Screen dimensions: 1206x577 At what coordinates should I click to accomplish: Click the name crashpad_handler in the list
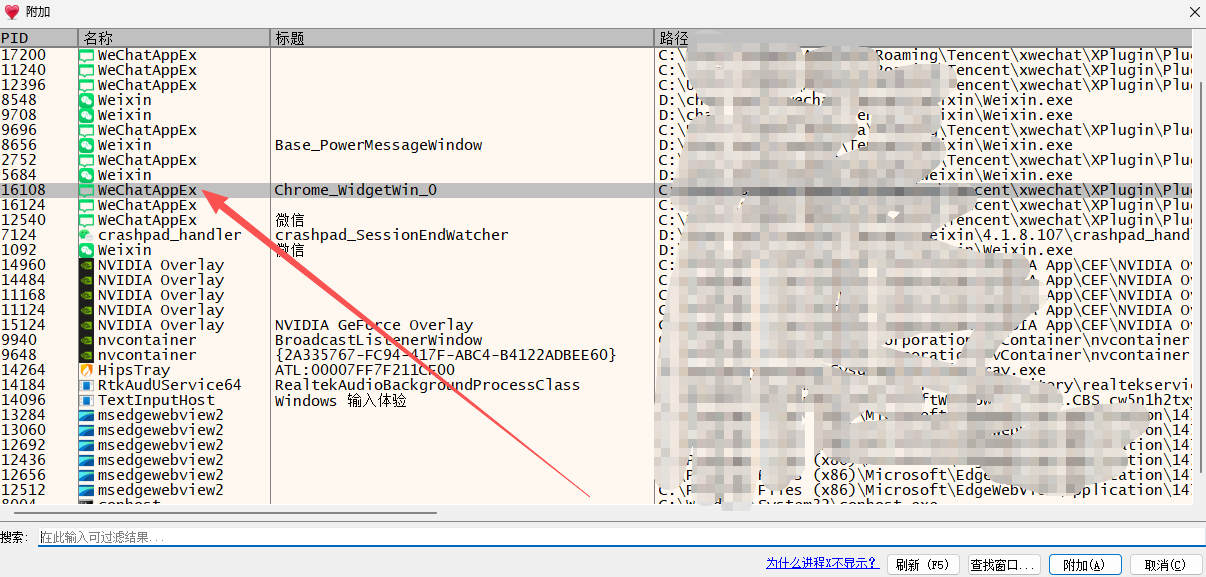pyautogui.click(x=169, y=235)
